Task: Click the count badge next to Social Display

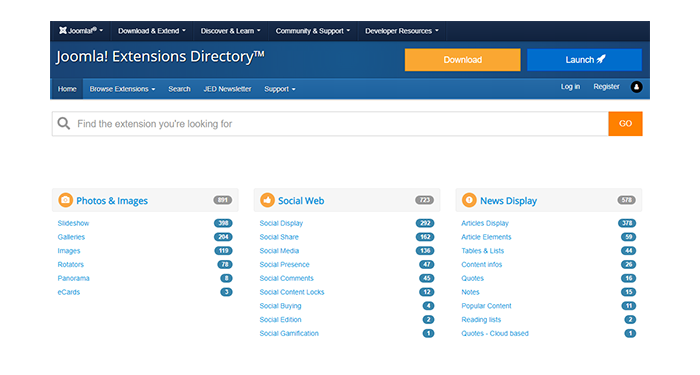Action: pyautogui.click(x=425, y=223)
